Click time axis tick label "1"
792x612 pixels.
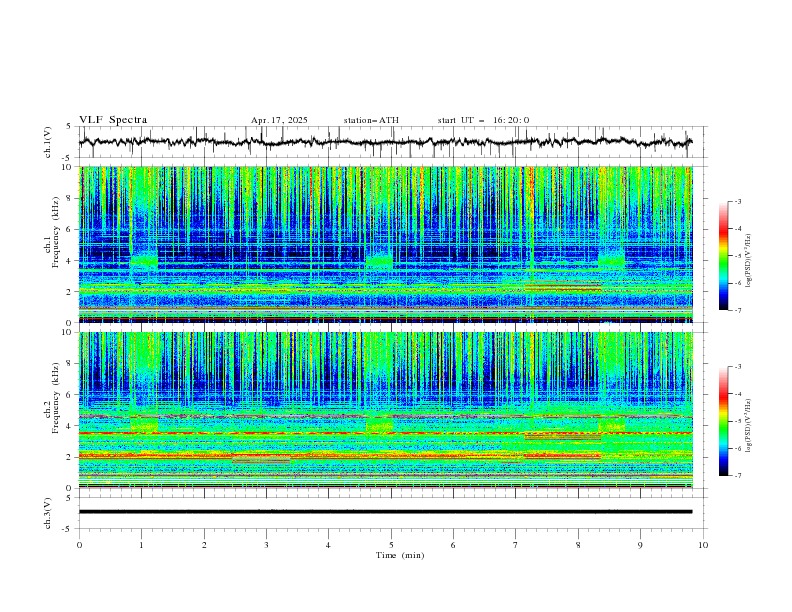(141, 545)
